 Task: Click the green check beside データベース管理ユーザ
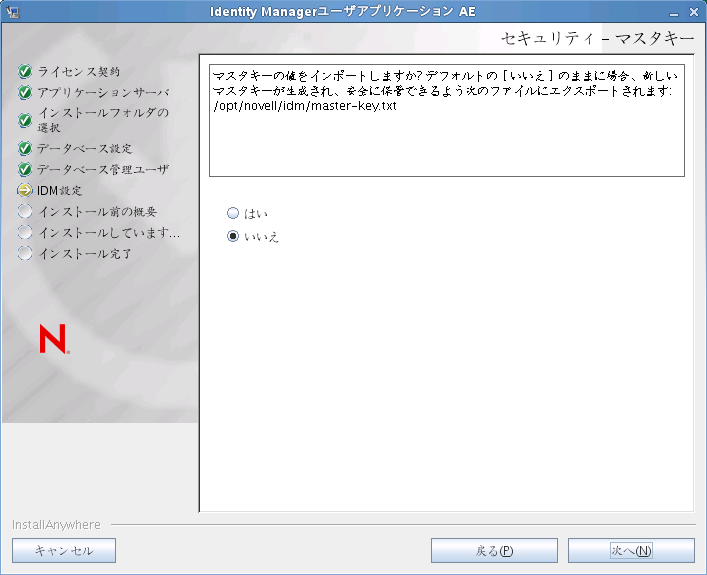coord(25,169)
